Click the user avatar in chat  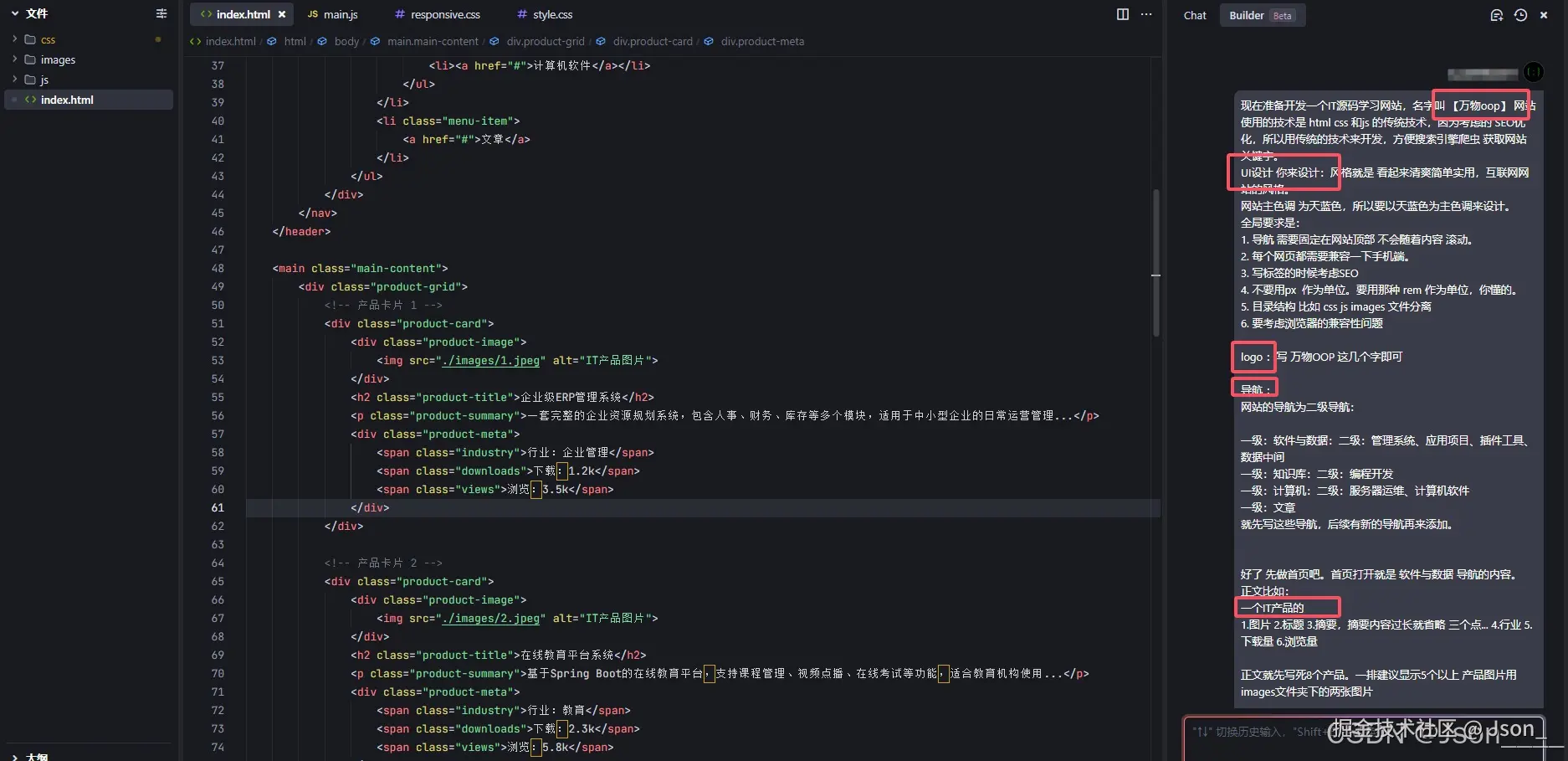click(1533, 72)
